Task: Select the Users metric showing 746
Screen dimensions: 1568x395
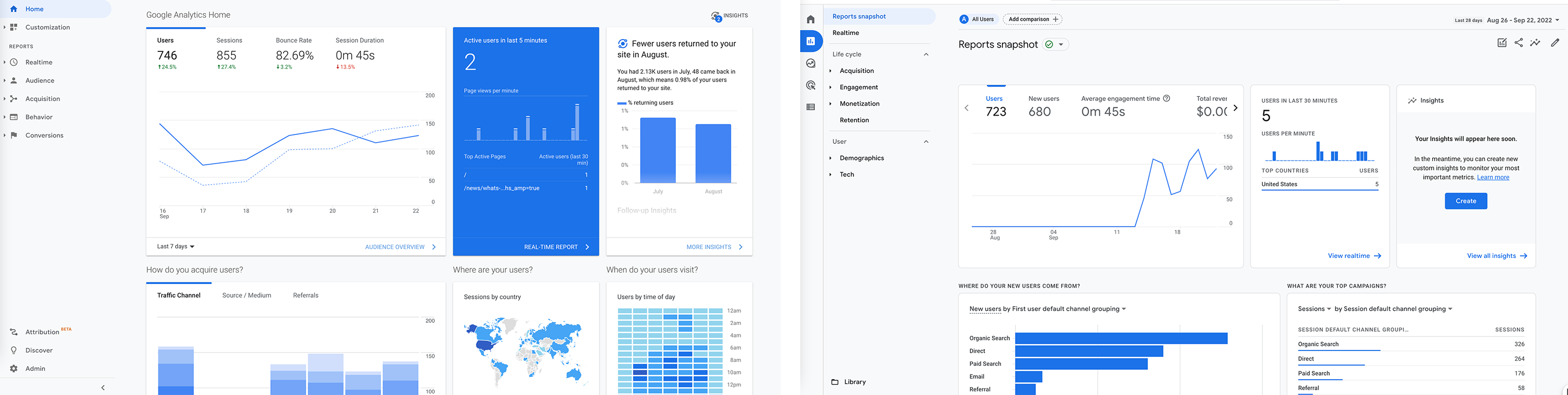Action: point(167,54)
